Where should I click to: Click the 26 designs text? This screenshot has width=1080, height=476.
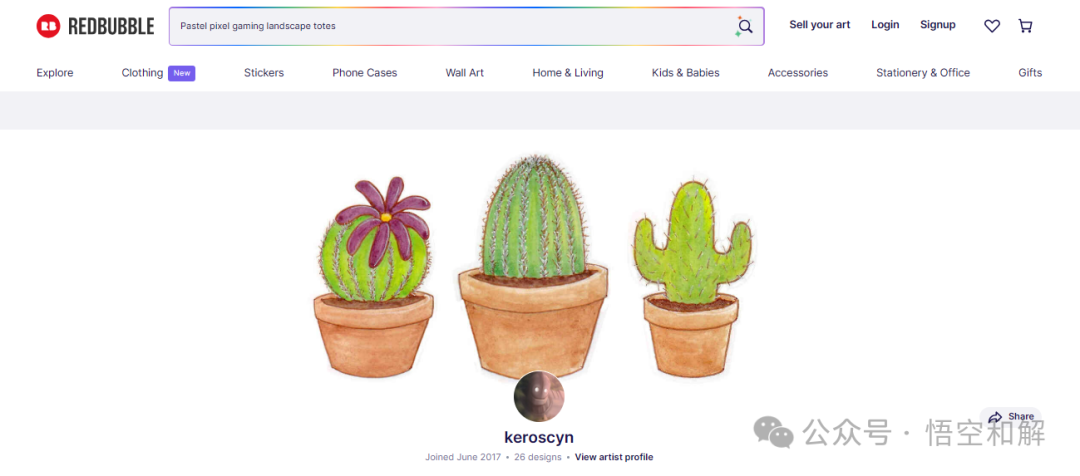[537, 457]
